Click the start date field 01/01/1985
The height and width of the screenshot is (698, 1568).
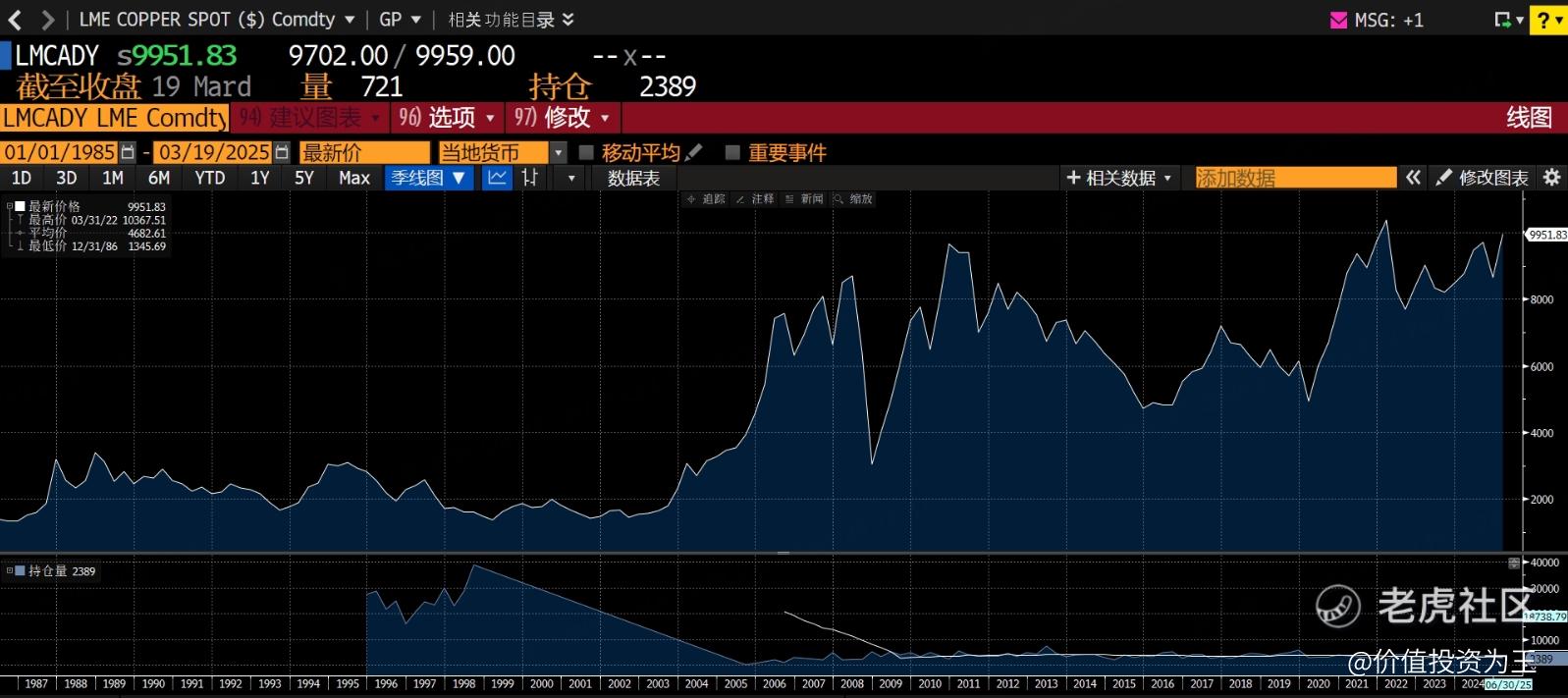[x=59, y=152]
